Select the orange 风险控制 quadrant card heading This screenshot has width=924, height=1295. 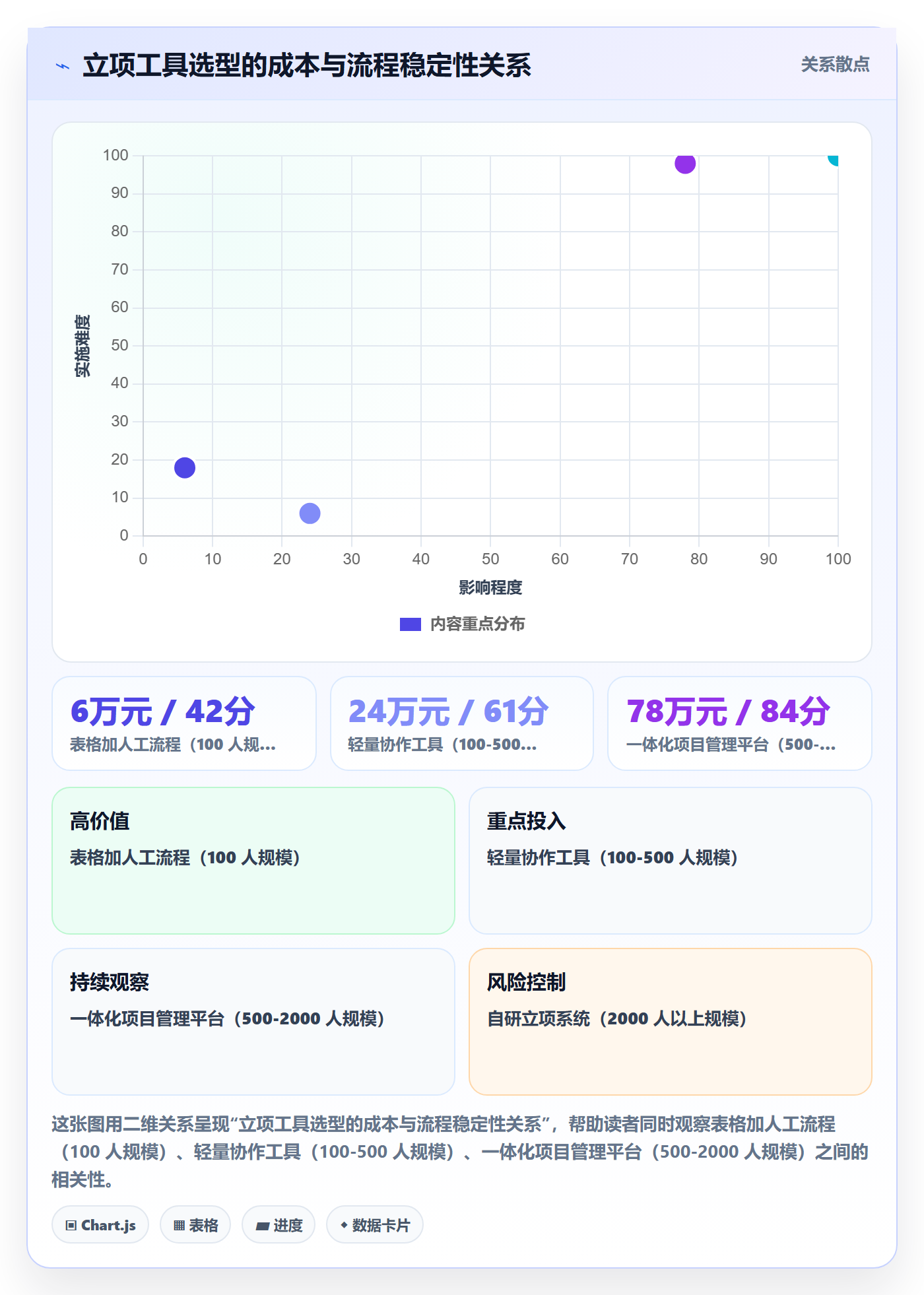pyautogui.click(x=527, y=982)
